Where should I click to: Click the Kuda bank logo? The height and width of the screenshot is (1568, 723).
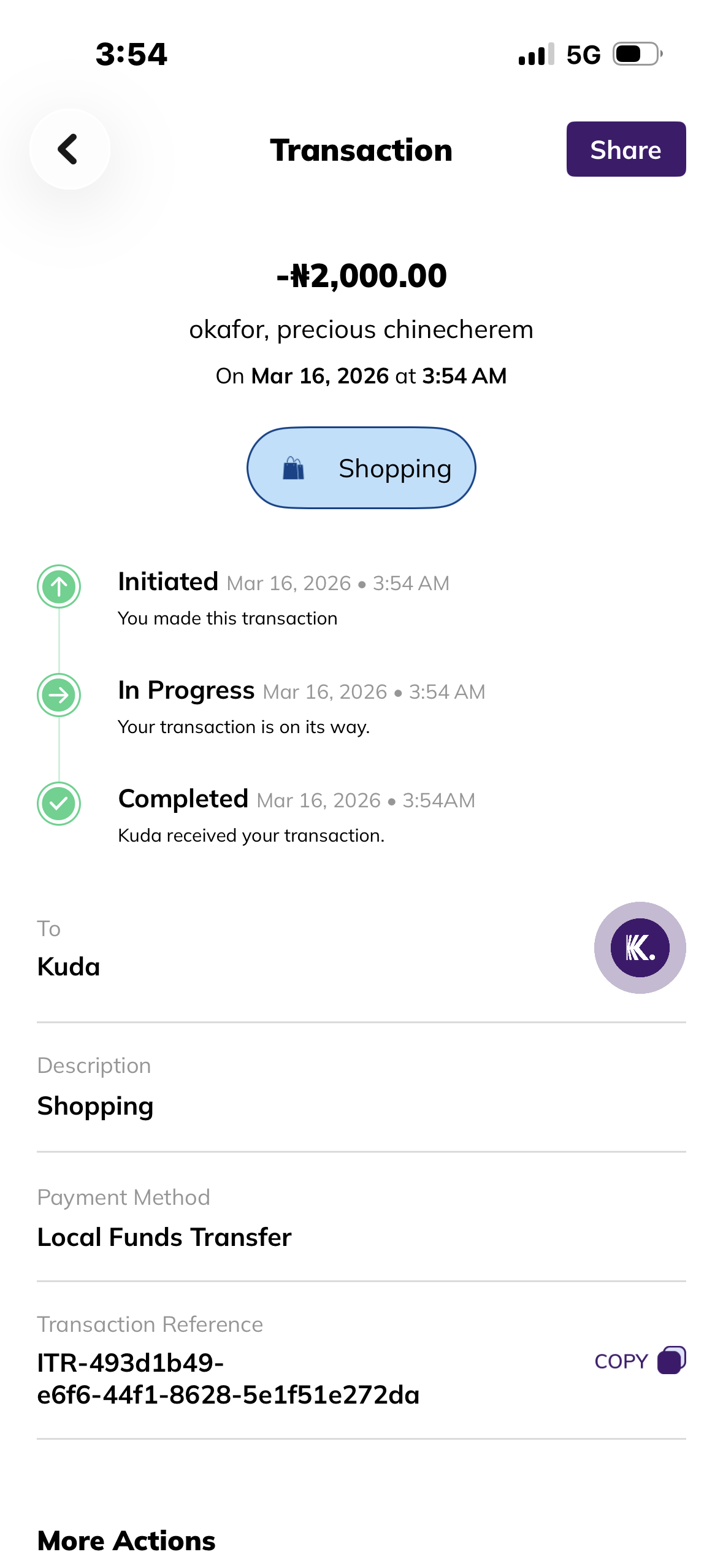coord(640,948)
